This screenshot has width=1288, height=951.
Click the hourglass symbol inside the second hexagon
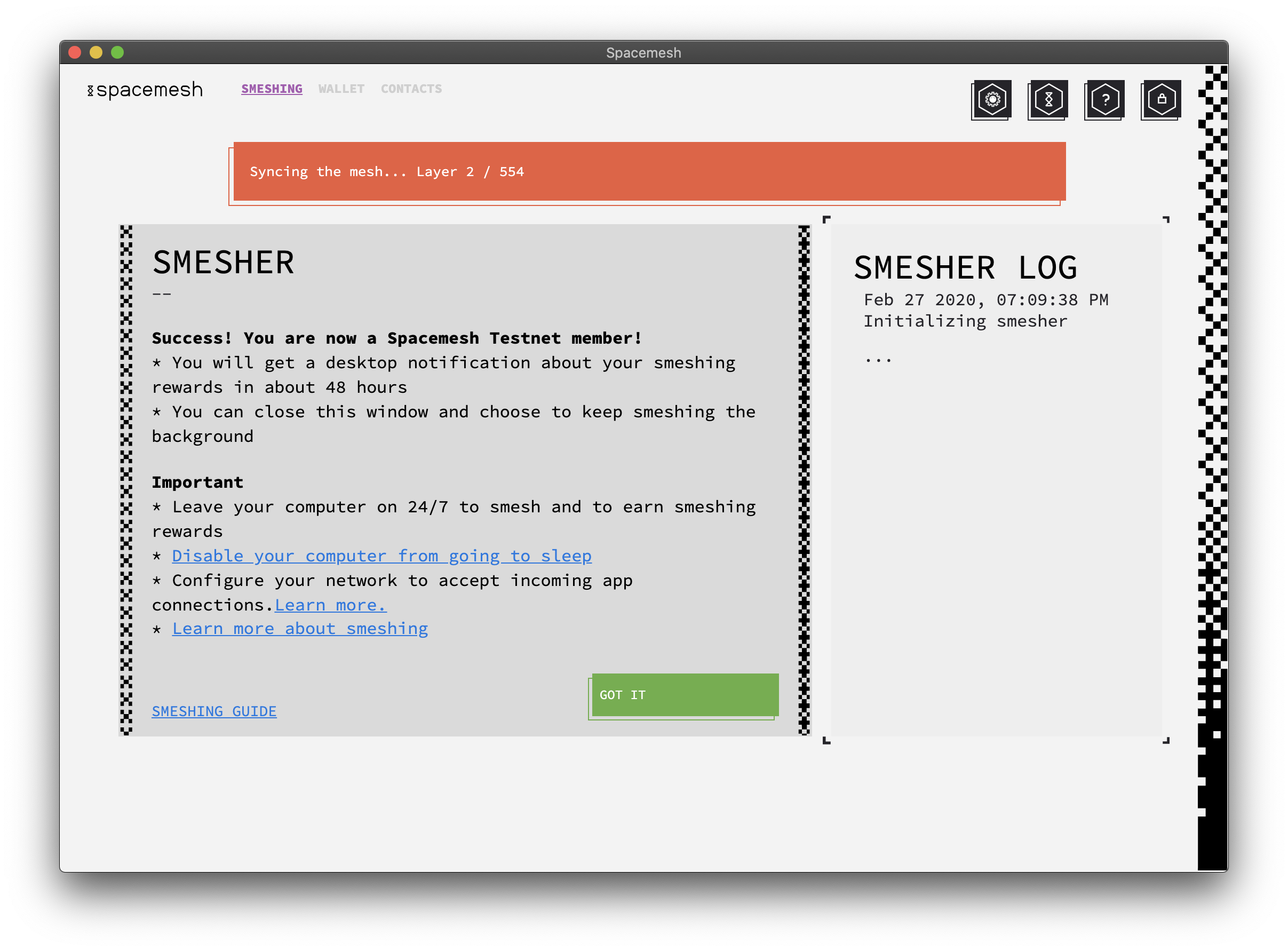(1047, 100)
